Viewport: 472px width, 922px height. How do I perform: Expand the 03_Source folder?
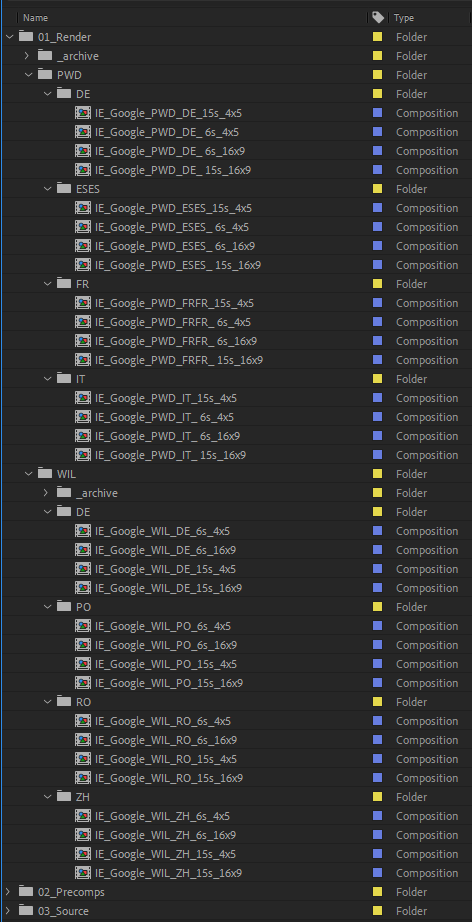[x=8, y=911]
